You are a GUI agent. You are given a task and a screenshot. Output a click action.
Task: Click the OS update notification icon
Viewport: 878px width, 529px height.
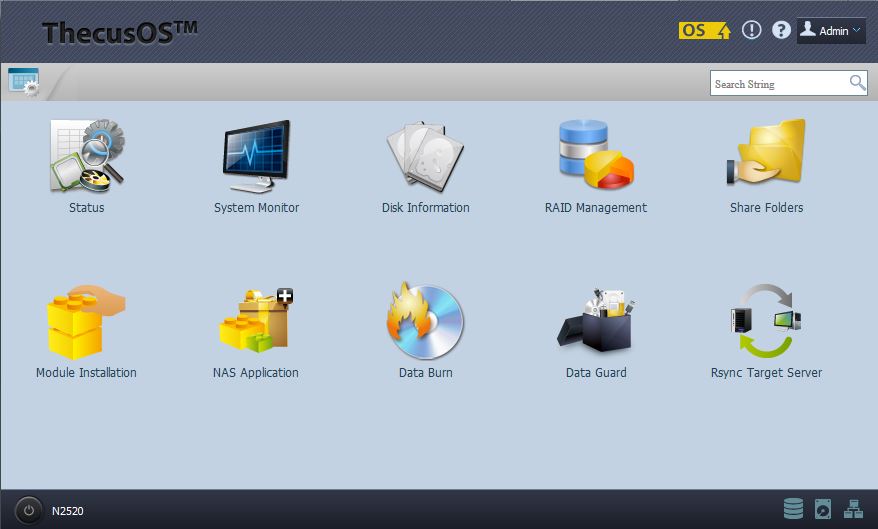click(x=704, y=30)
